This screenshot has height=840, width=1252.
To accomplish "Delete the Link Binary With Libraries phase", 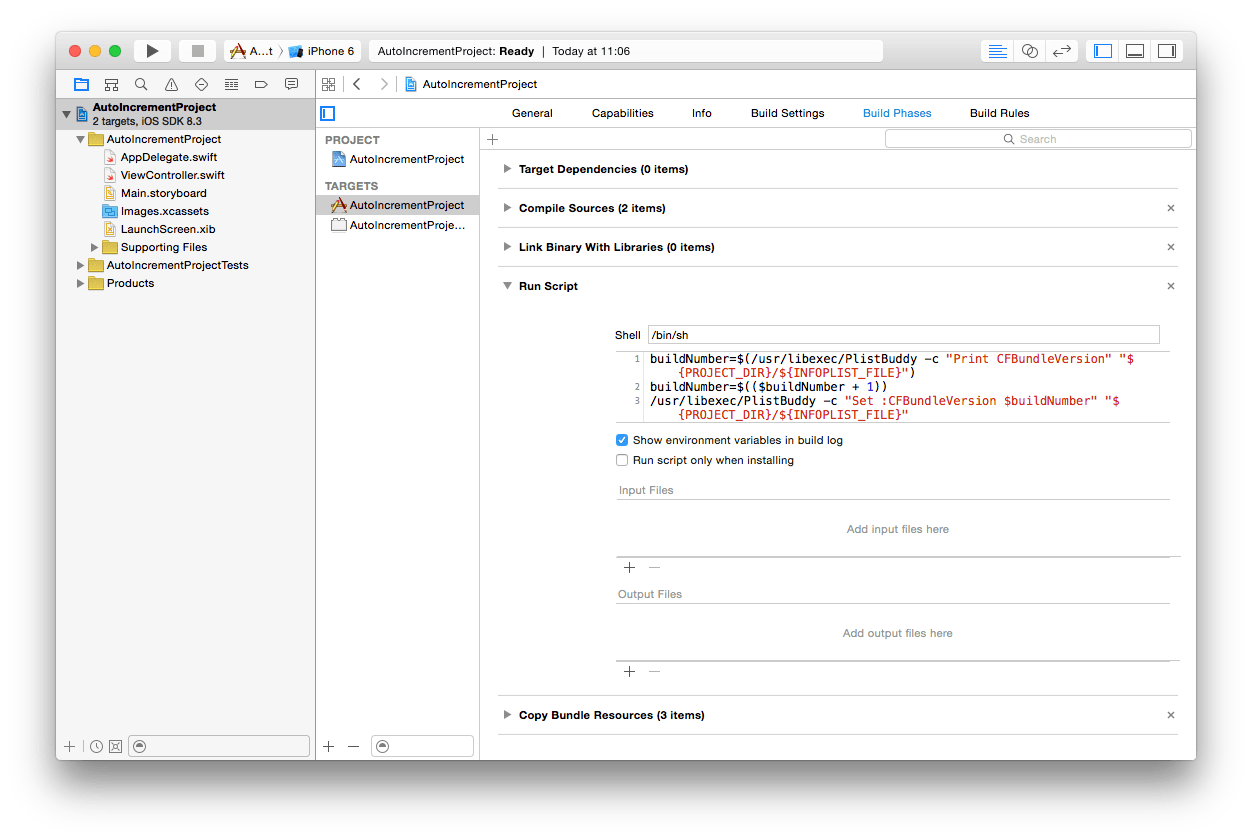I will point(1171,247).
